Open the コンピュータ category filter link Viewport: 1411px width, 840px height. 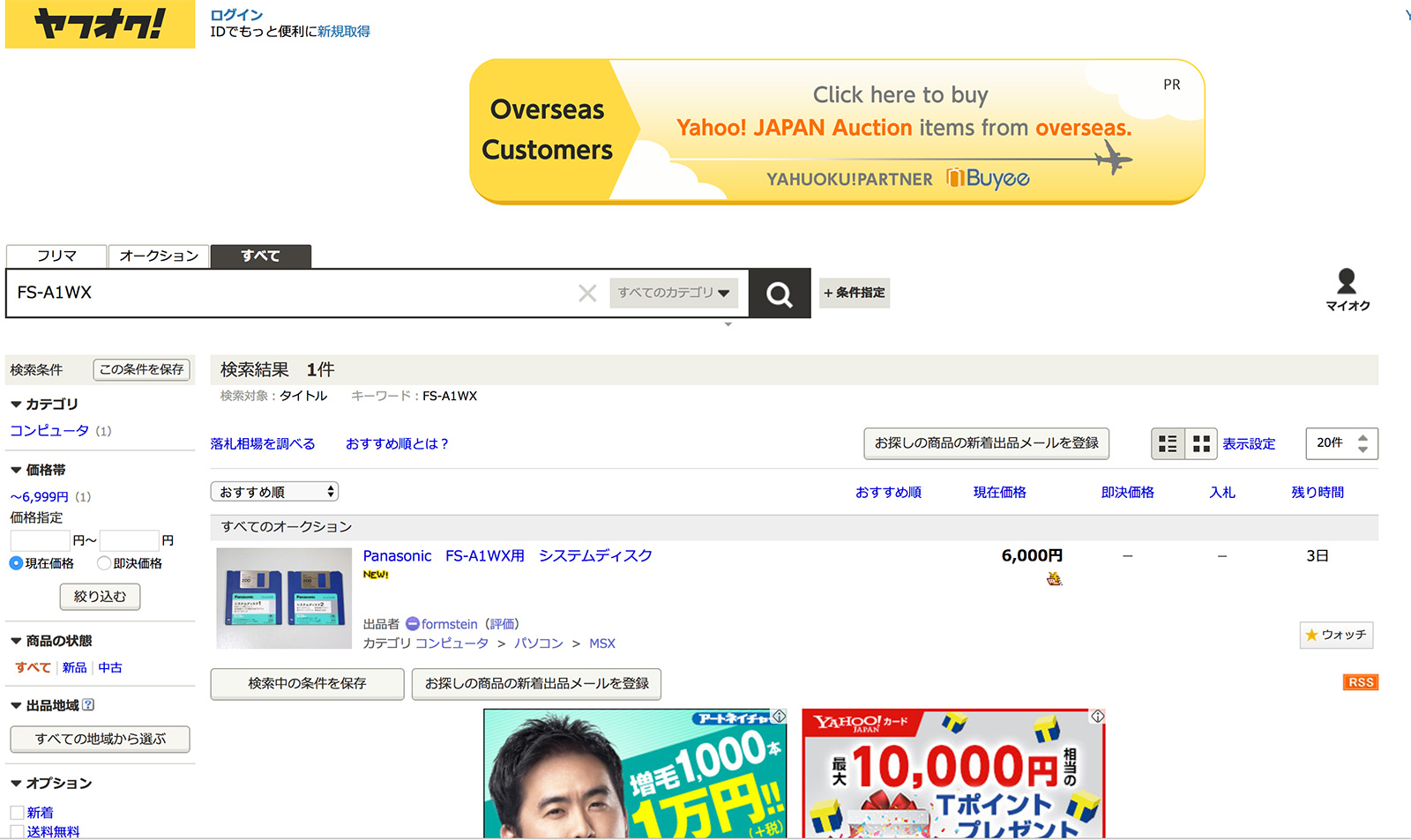pos(49,431)
